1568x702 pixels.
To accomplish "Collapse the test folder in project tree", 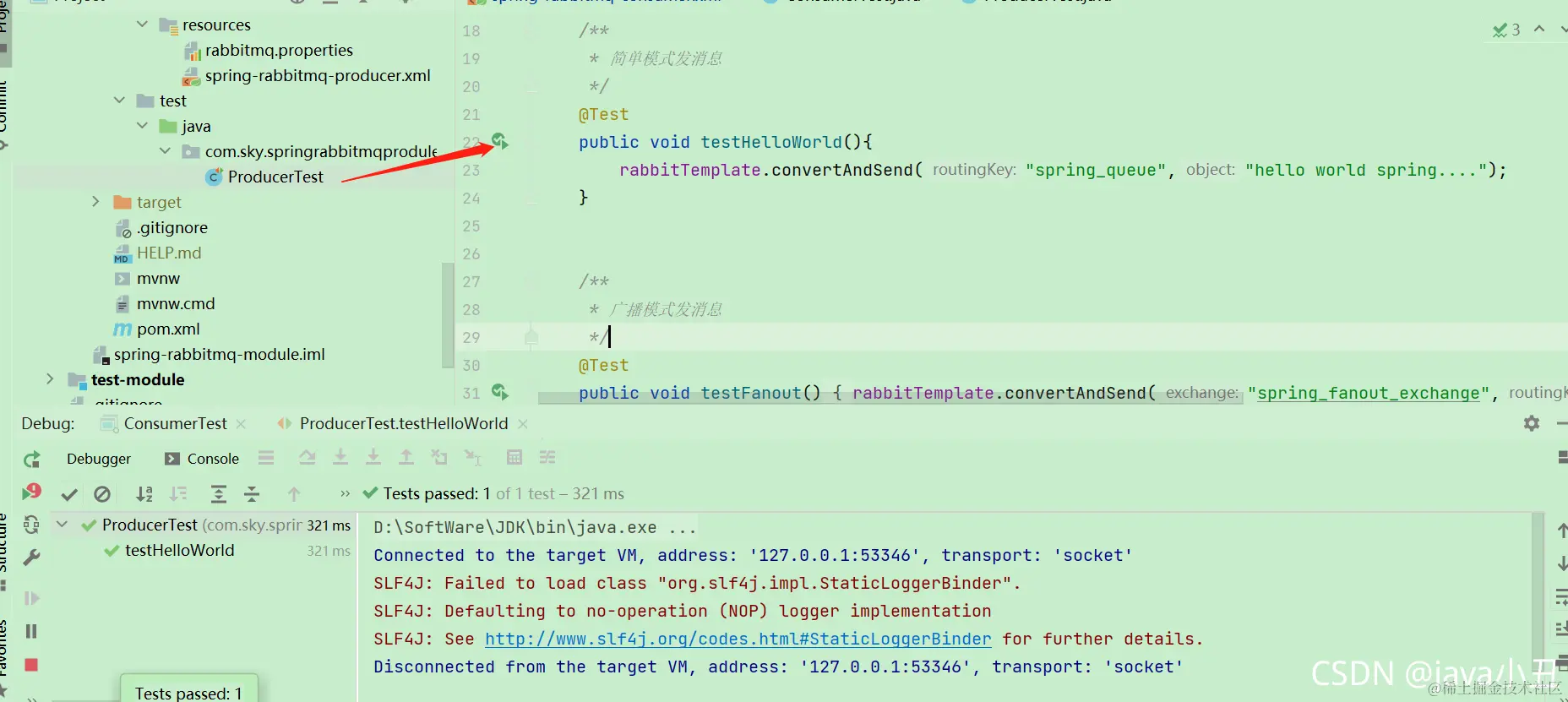I will [119, 101].
